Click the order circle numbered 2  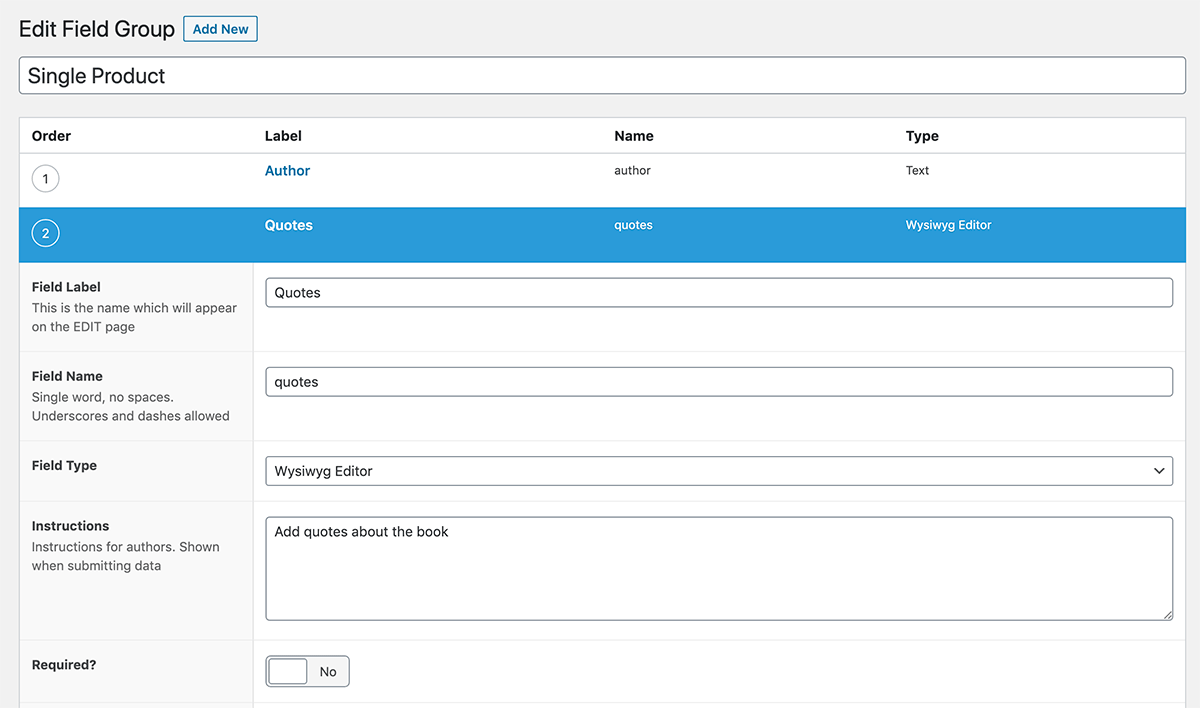pos(46,234)
